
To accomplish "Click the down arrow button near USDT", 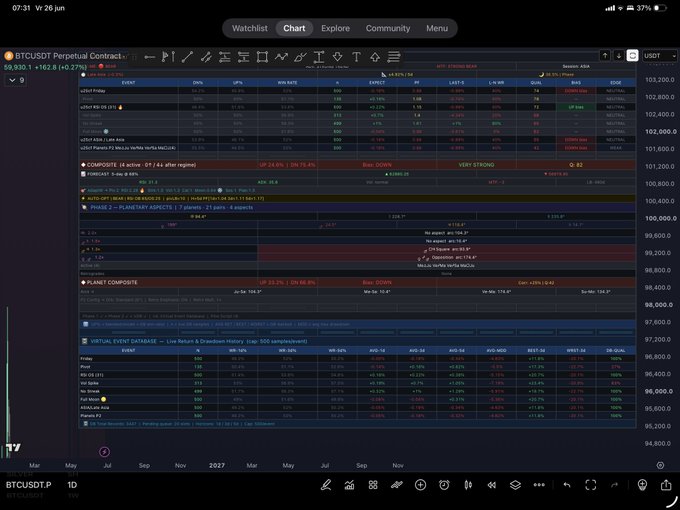I will pos(619,56).
